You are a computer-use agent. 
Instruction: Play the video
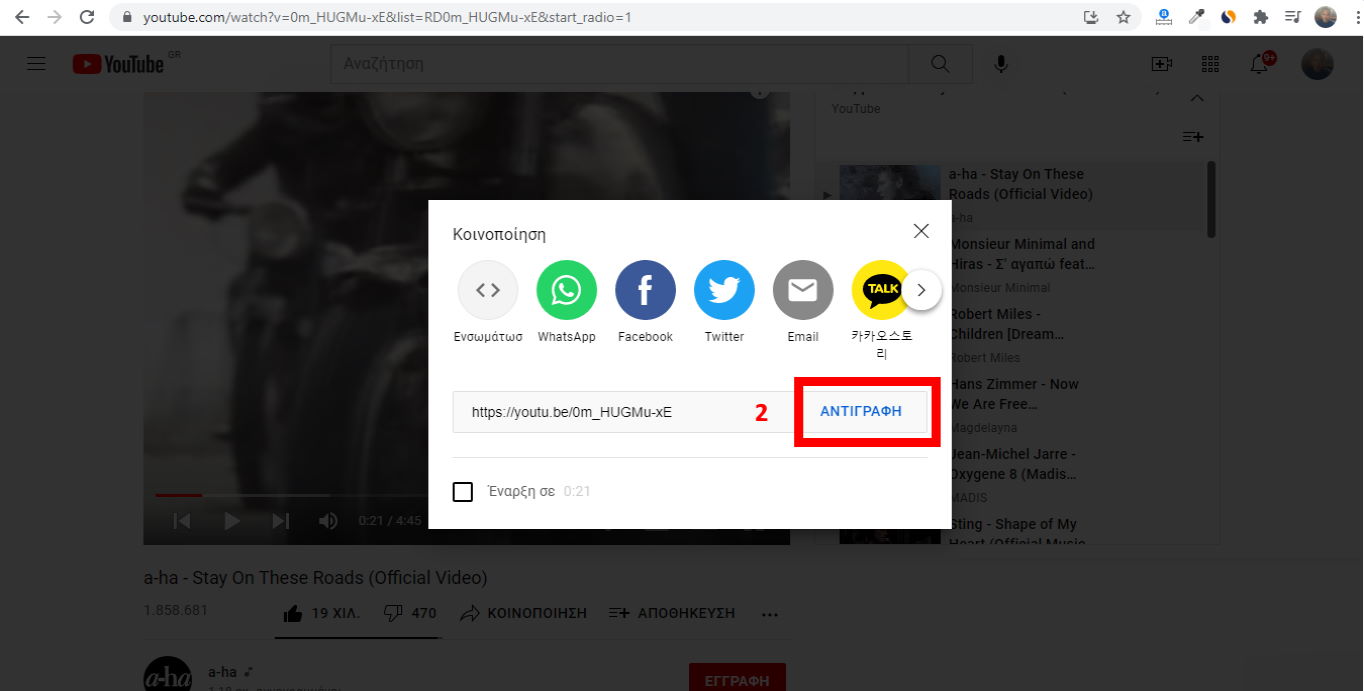click(231, 521)
